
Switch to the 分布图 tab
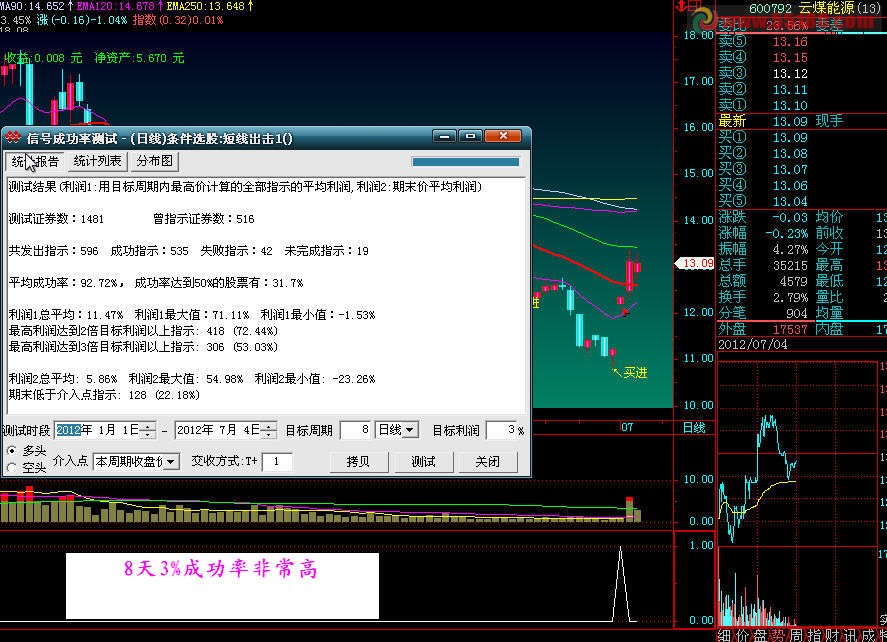[153, 160]
